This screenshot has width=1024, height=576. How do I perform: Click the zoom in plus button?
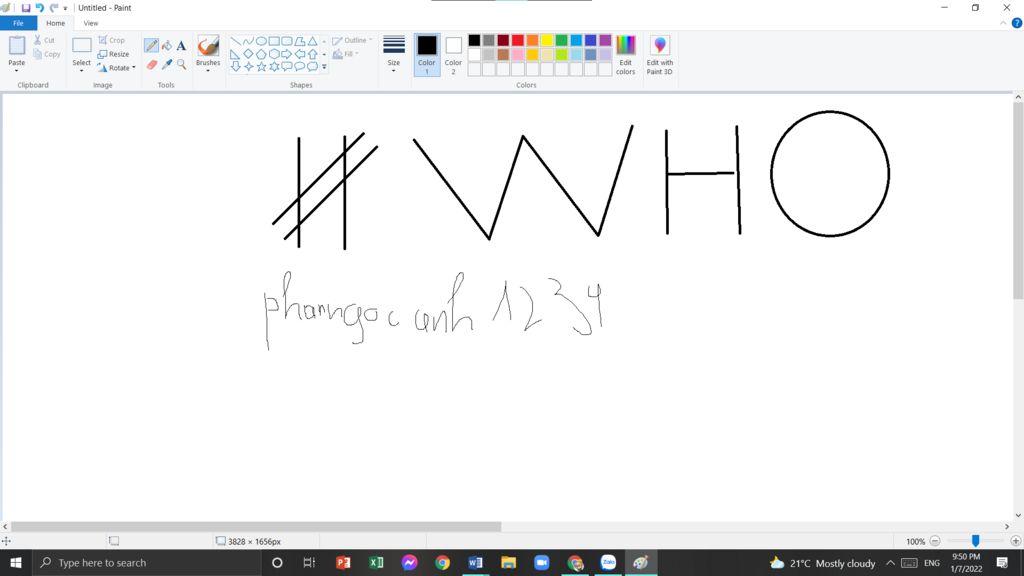[x=1016, y=541]
